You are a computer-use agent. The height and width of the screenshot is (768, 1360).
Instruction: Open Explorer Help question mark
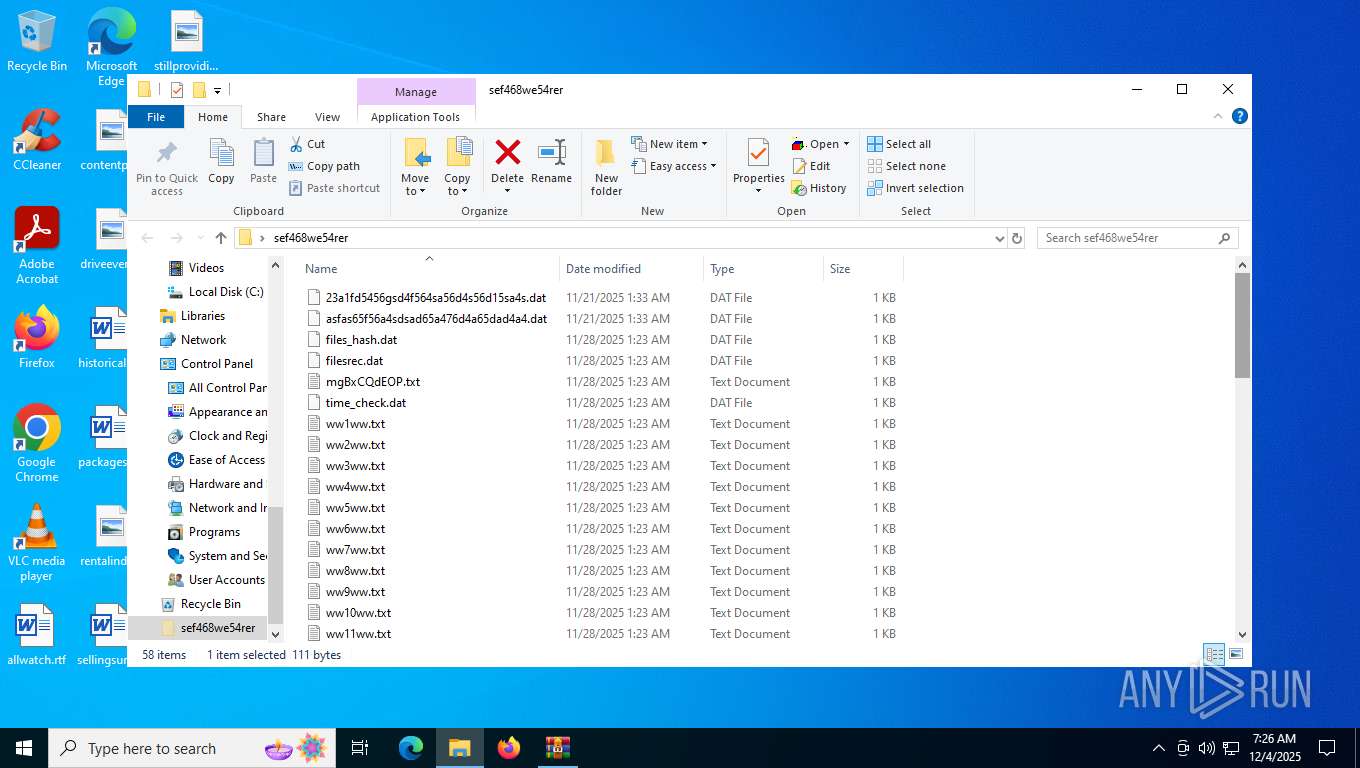click(x=1240, y=116)
